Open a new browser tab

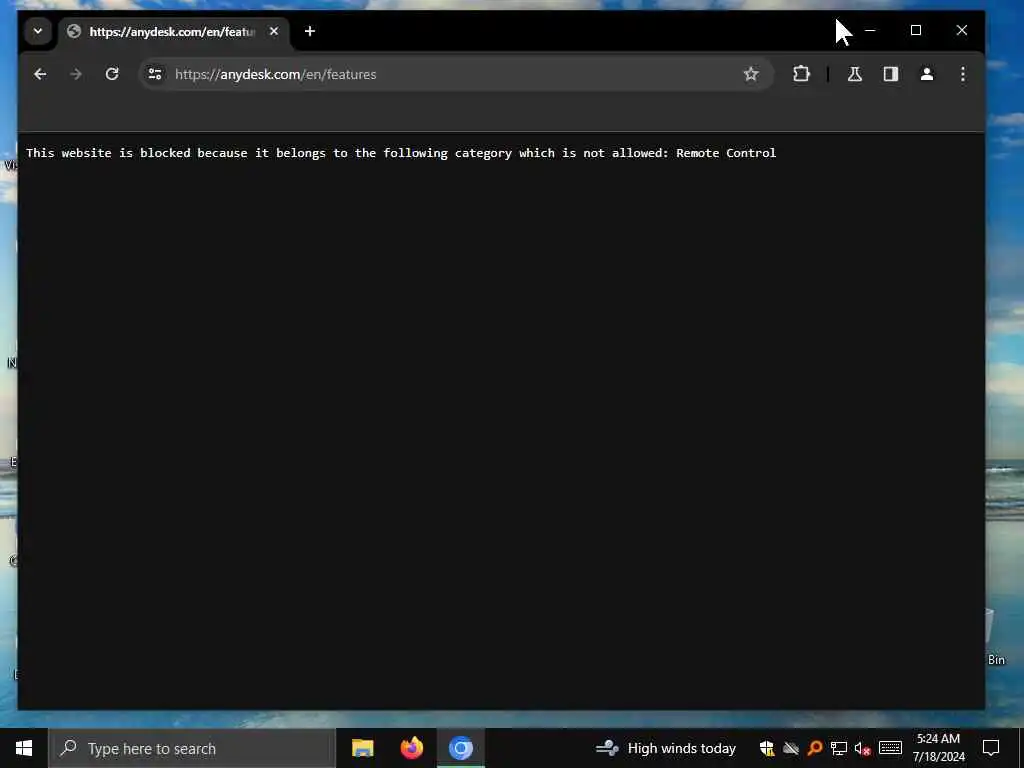(x=310, y=31)
